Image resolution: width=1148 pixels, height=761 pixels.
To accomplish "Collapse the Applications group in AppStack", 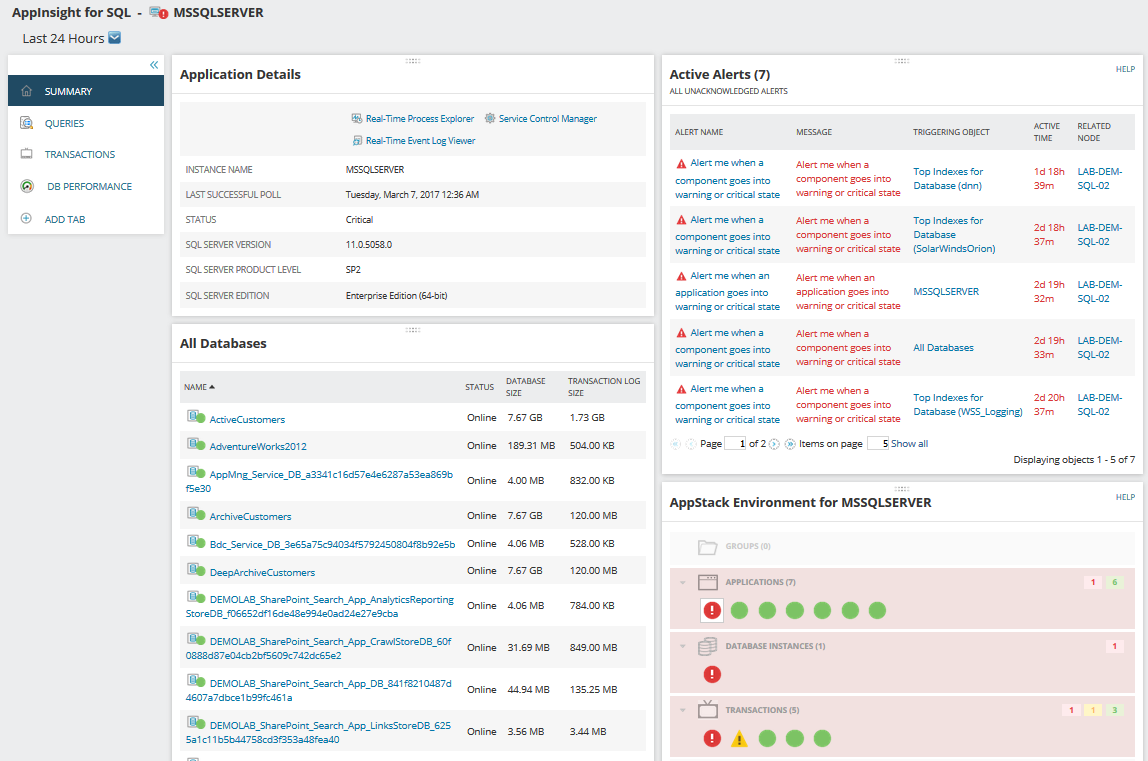I will (683, 583).
